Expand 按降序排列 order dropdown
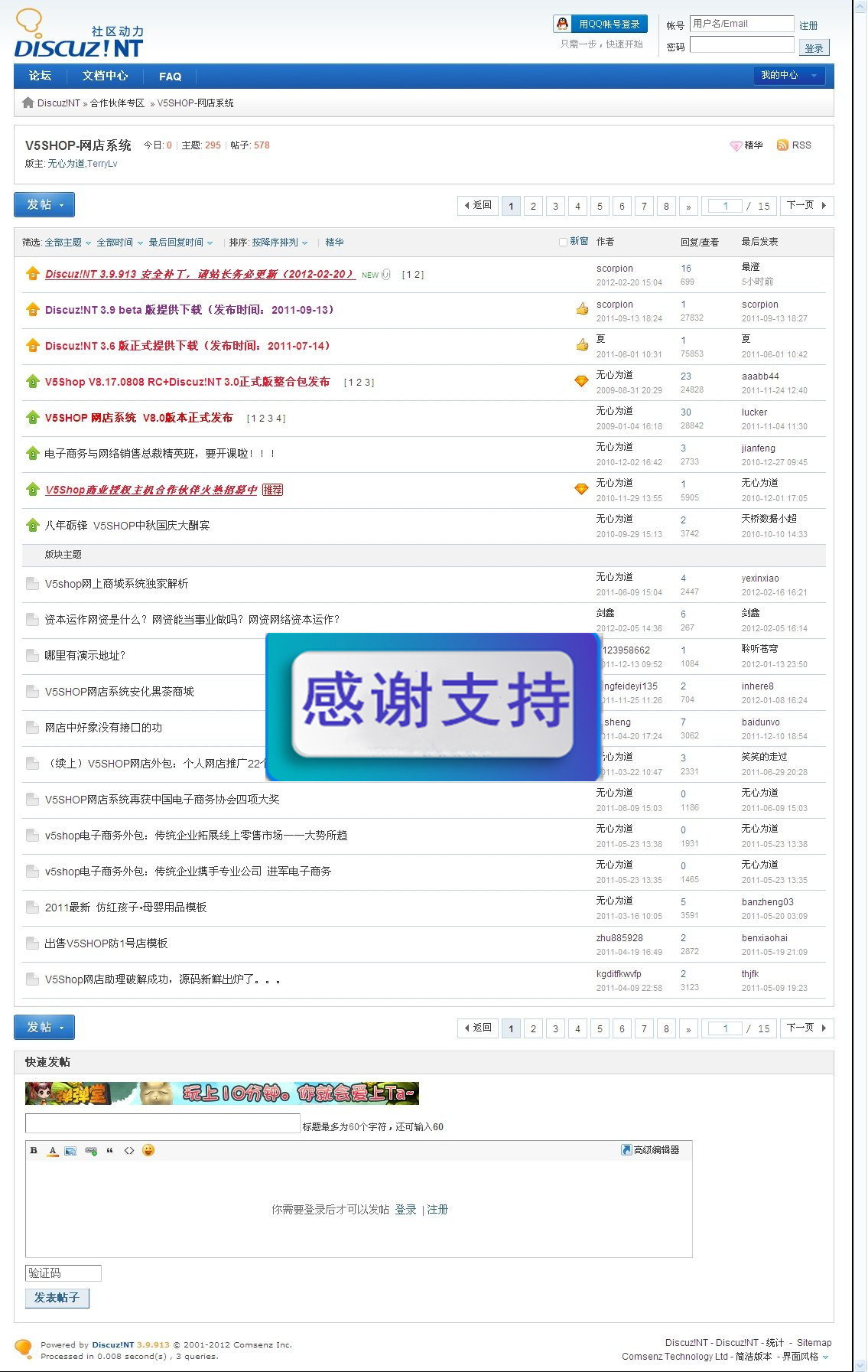868x1372 pixels. (280, 243)
